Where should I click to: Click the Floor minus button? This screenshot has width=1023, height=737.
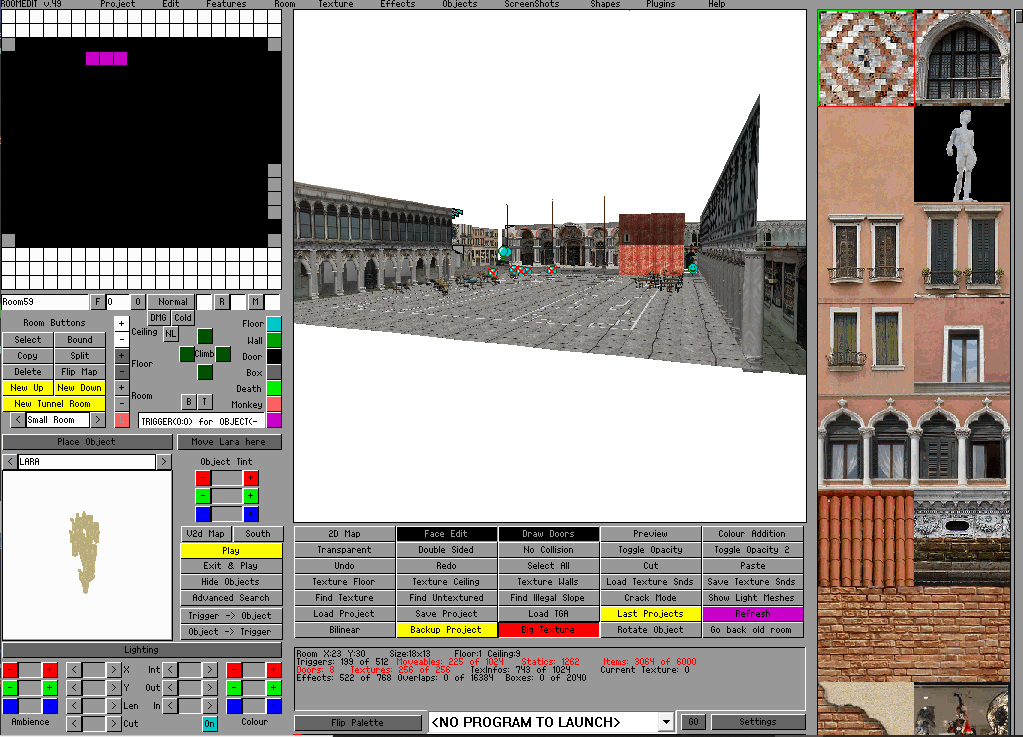[x=121, y=371]
